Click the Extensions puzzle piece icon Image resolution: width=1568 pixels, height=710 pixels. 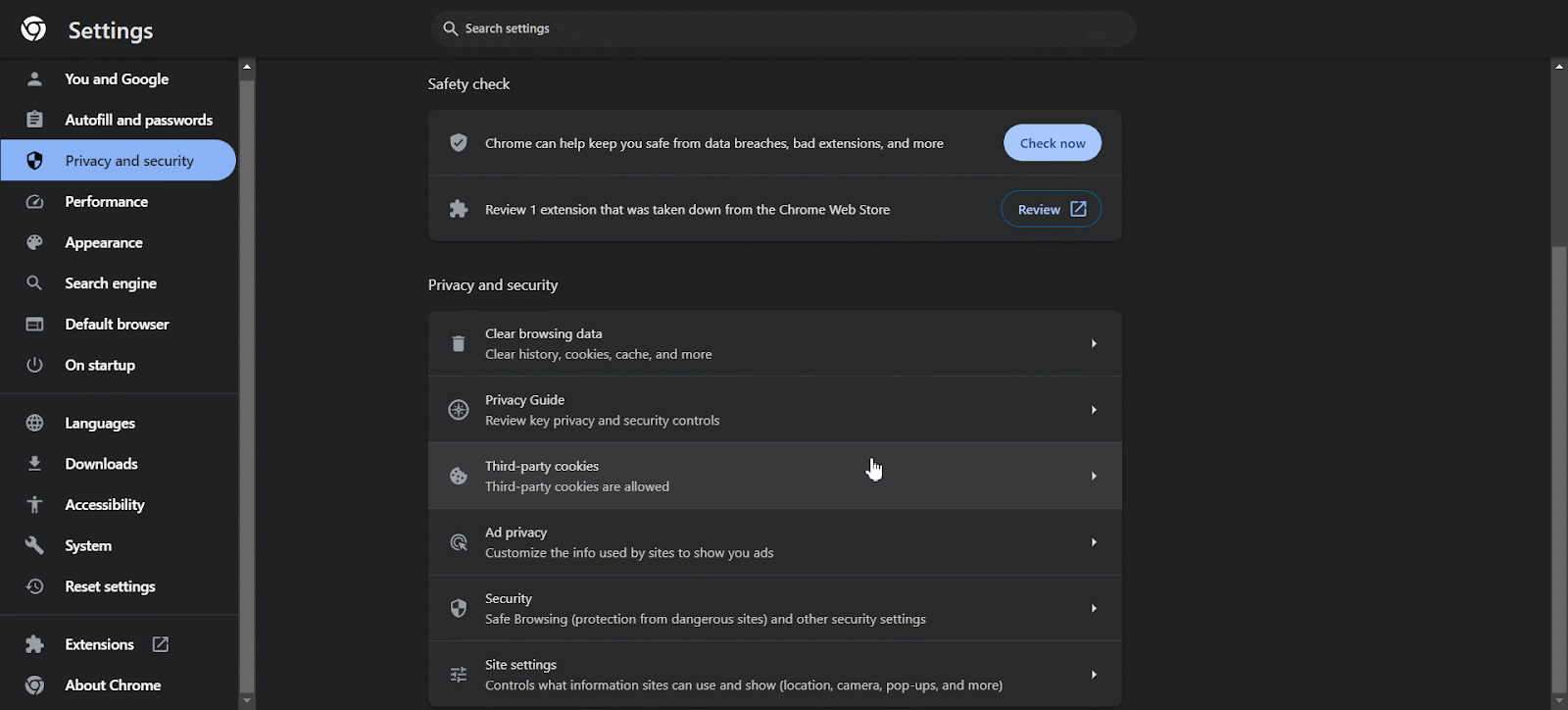pos(34,643)
